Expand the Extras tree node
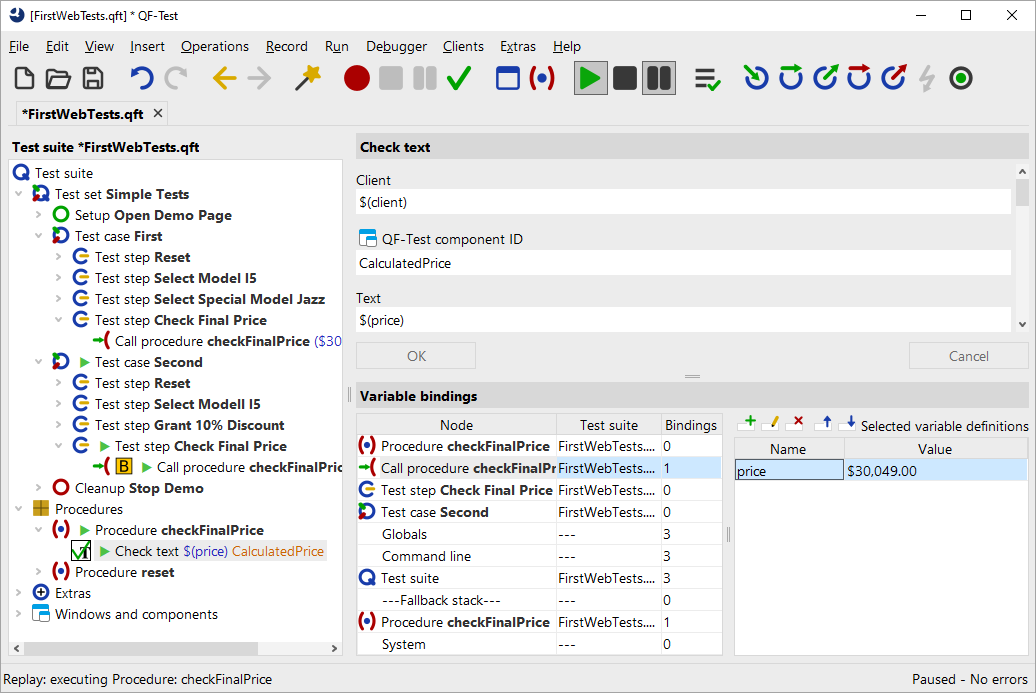This screenshot has width=1036, height=693. pyautogui.click(x=18, y=593)
